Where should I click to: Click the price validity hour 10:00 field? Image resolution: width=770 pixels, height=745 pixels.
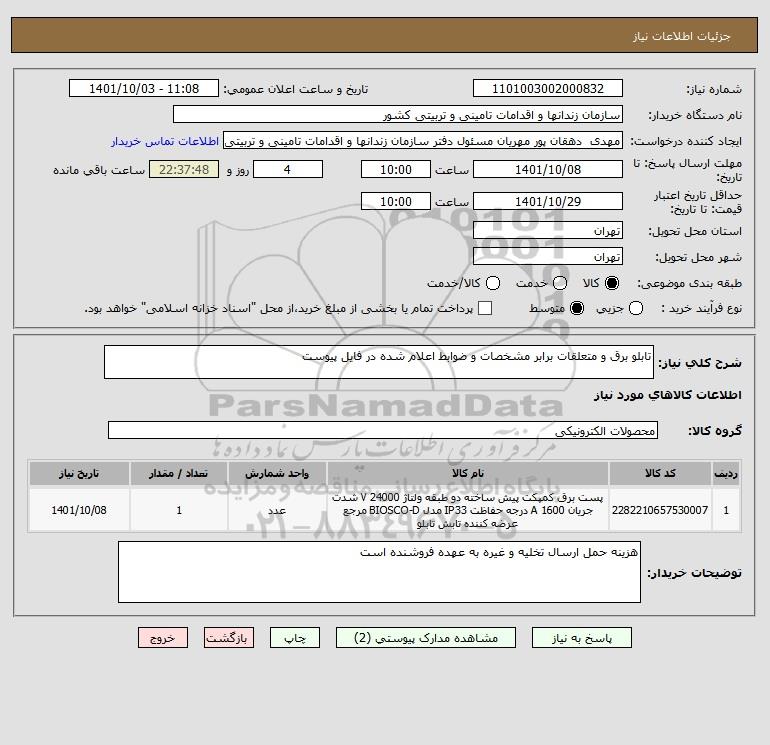click(396, 201)
